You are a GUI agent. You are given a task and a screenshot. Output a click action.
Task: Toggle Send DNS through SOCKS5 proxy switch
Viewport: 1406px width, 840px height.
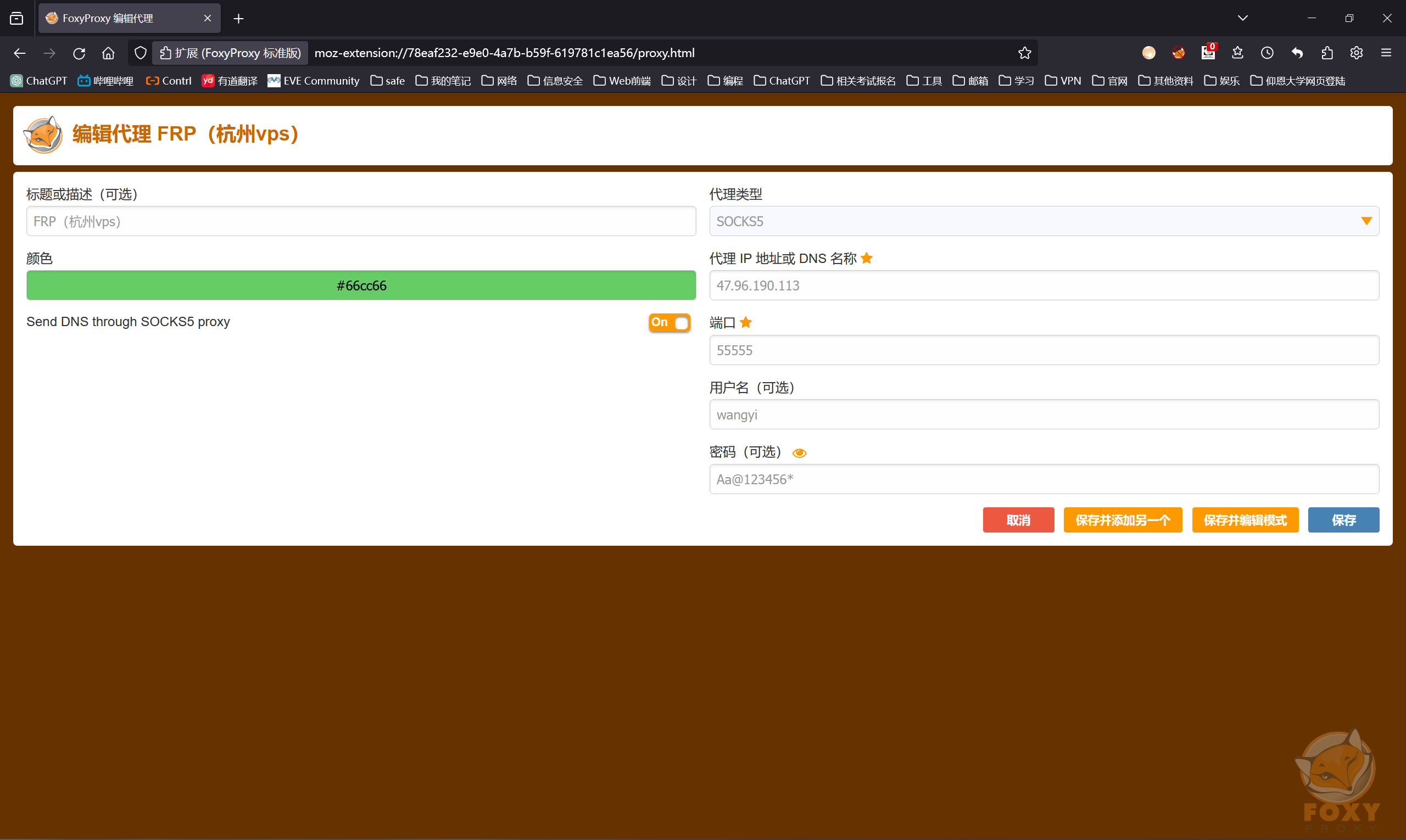pos(669,322)
